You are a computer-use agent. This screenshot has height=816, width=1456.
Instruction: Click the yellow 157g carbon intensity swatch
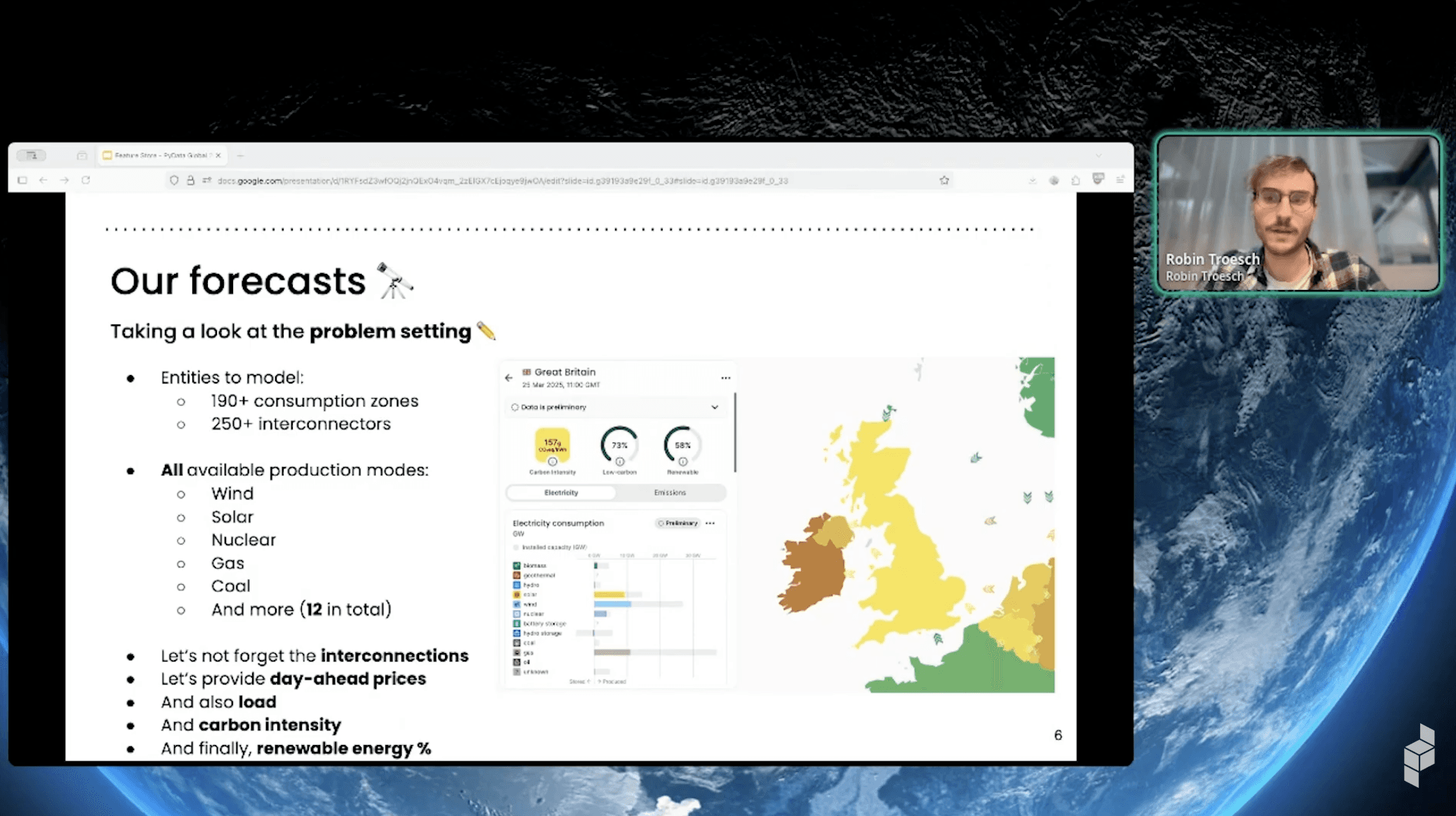[552, 444]
